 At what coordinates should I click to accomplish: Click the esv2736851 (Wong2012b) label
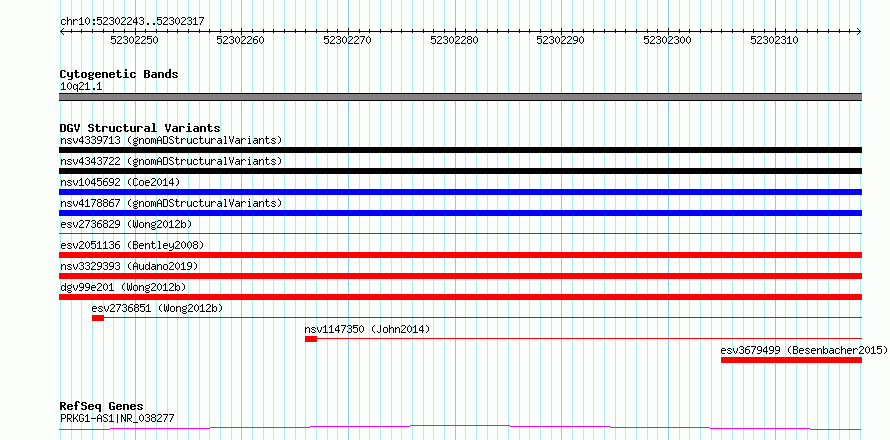pyautogui.click(x=157, y=308)
